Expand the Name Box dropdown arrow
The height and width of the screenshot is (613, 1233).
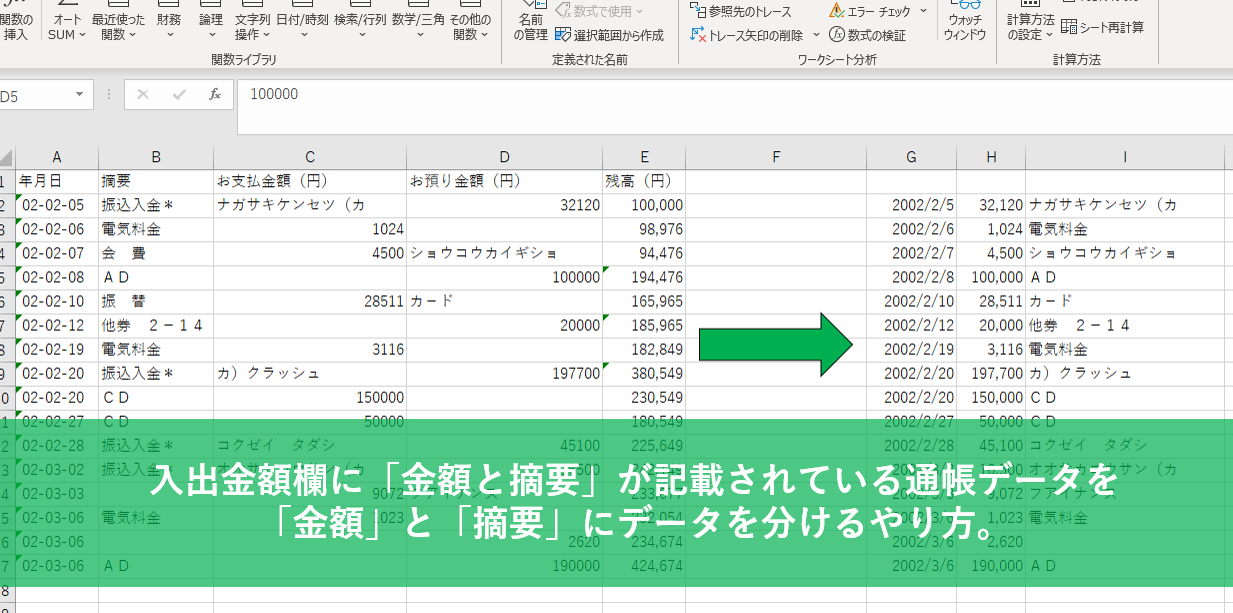pyautogui.click(x=79, y=95)
